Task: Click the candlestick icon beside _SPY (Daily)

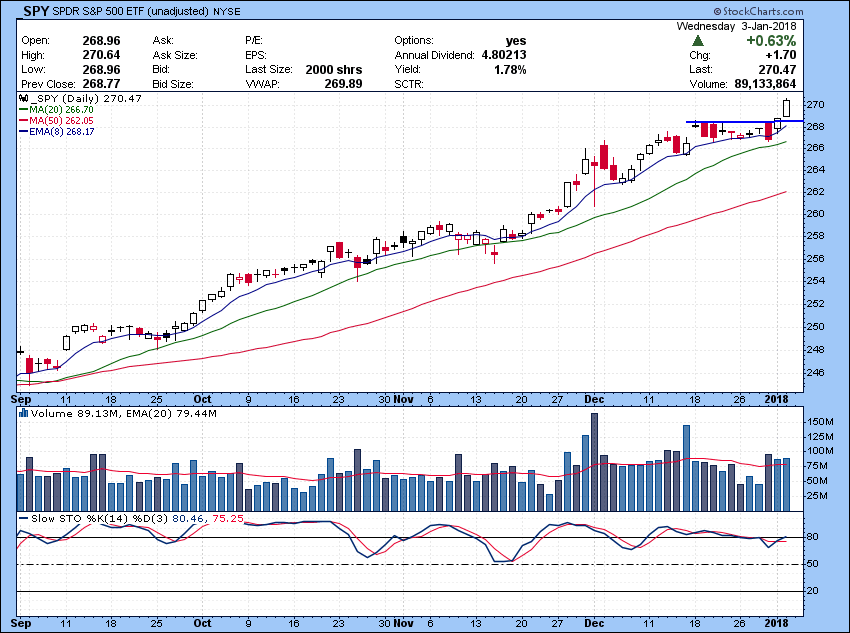Action: pyautogui.click(x=23, y=99)
